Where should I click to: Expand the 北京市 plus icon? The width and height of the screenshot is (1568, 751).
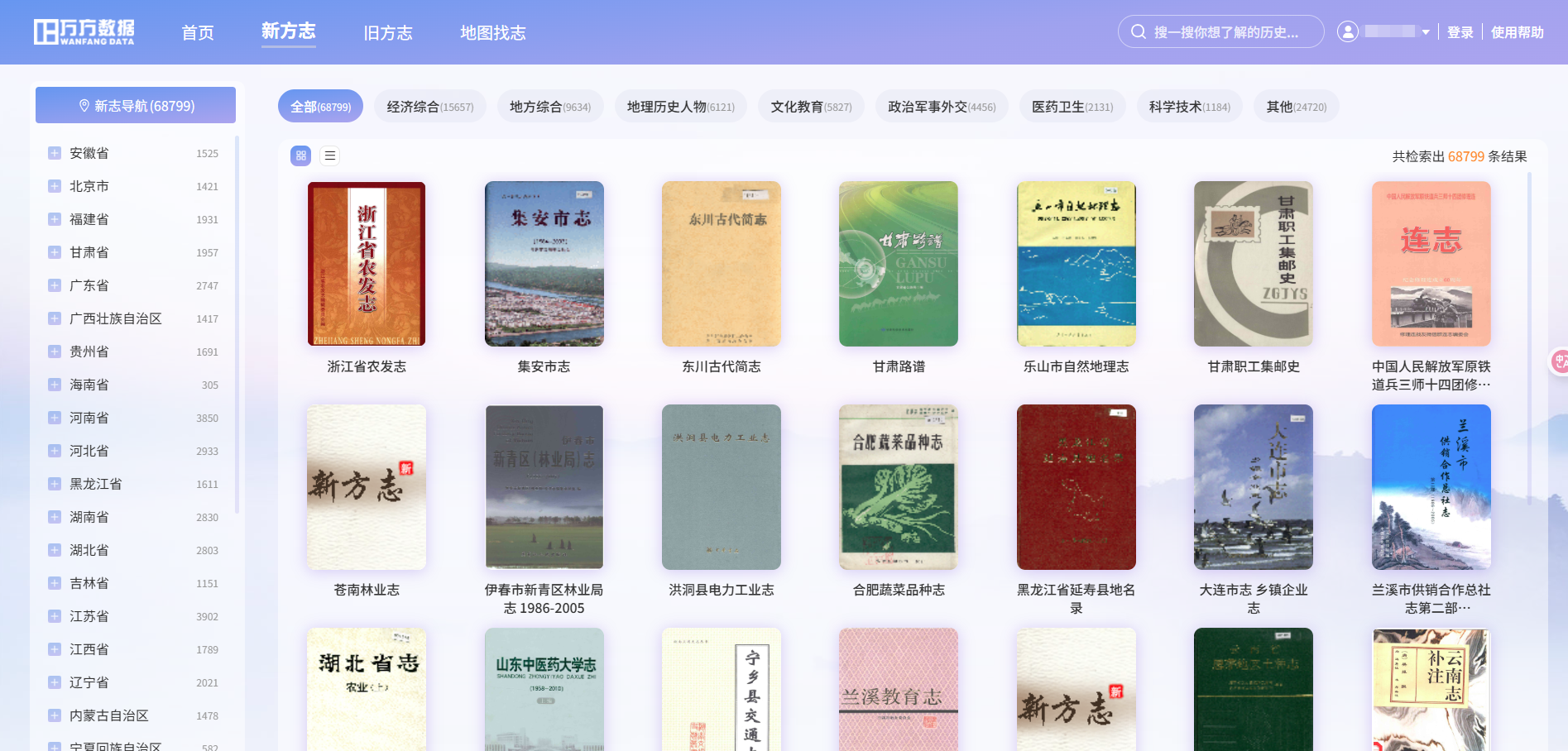click(x=55, y=186)
